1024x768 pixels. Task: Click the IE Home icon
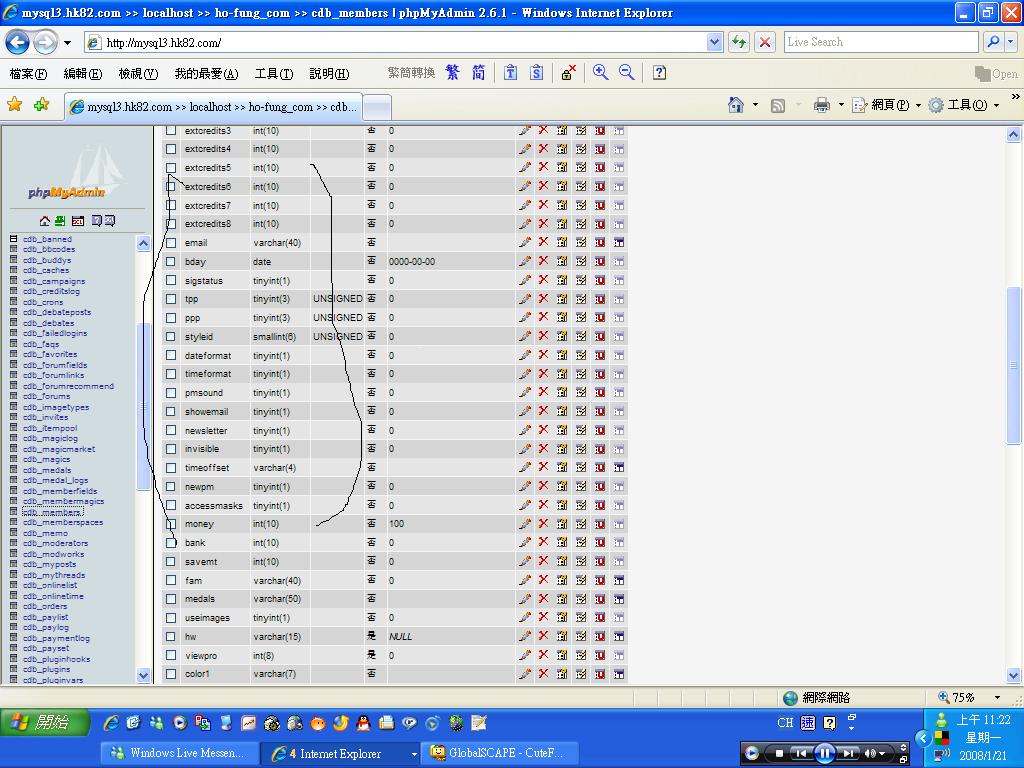coord(736,104)
